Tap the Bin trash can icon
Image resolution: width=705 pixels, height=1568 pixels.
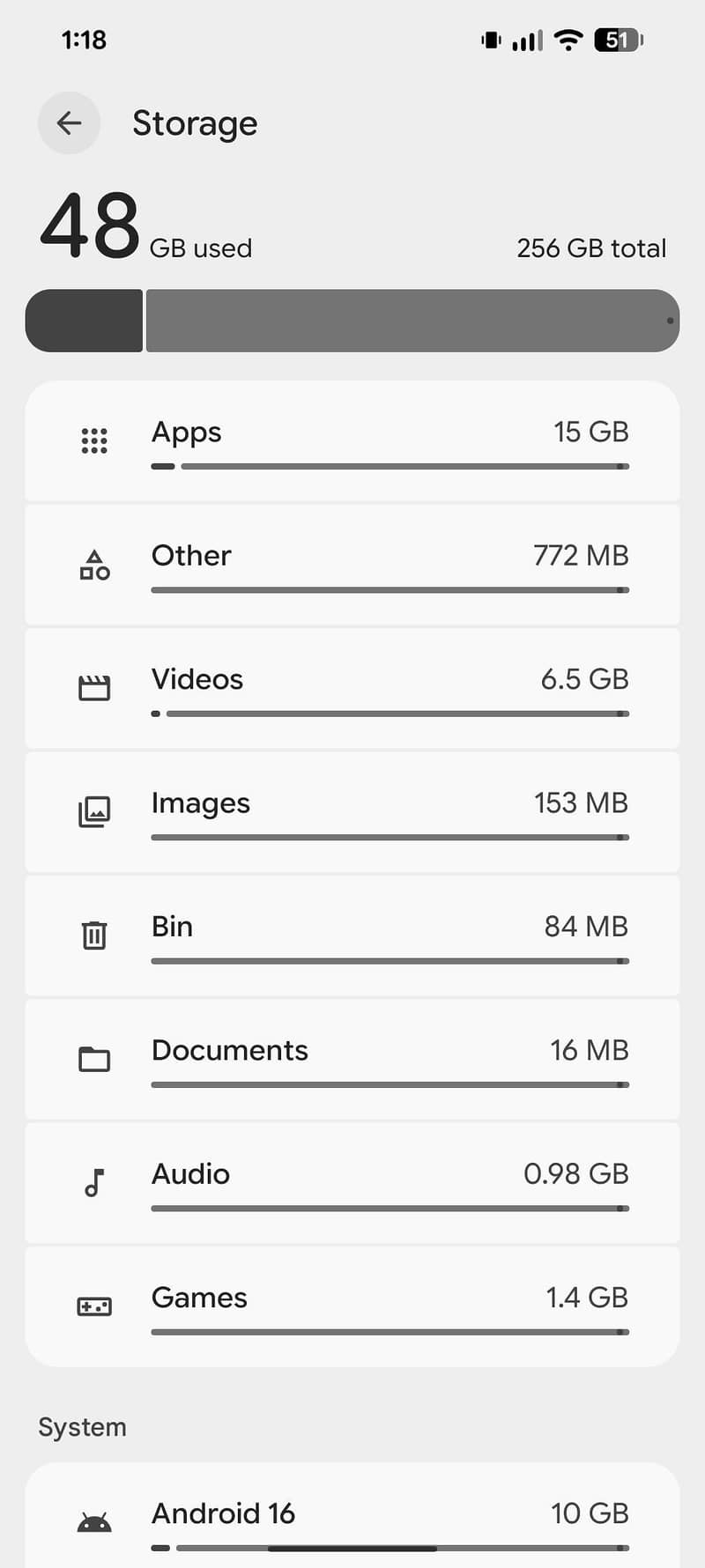tap(94, 935)
